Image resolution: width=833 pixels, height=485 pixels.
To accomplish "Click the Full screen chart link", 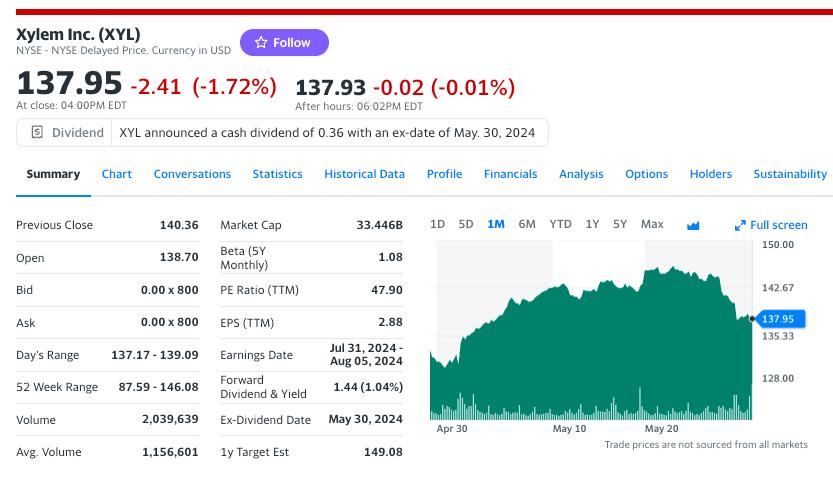I will pos(778,225).
